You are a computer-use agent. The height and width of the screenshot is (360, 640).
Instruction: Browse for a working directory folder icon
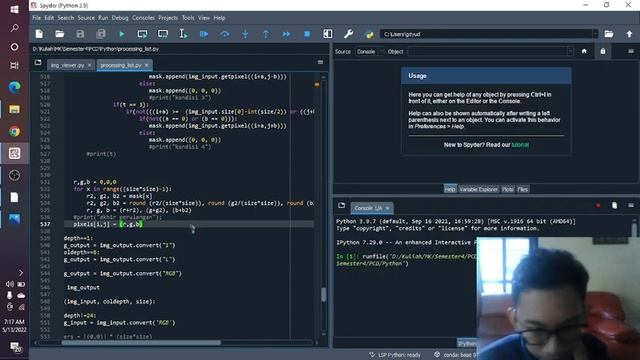(x=609, y=34)
